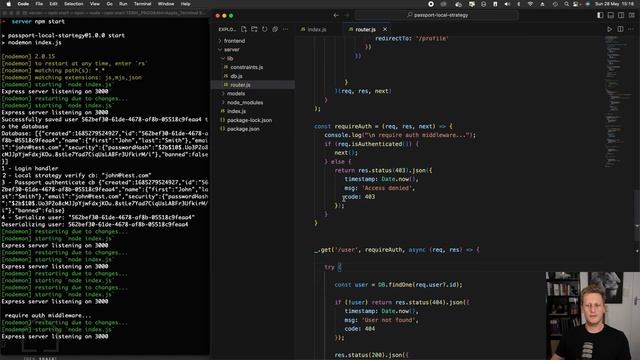The height and width of the screenshot is (360, 640).
Task: Open the customize layout icon
Action: [x=631, y=15]
